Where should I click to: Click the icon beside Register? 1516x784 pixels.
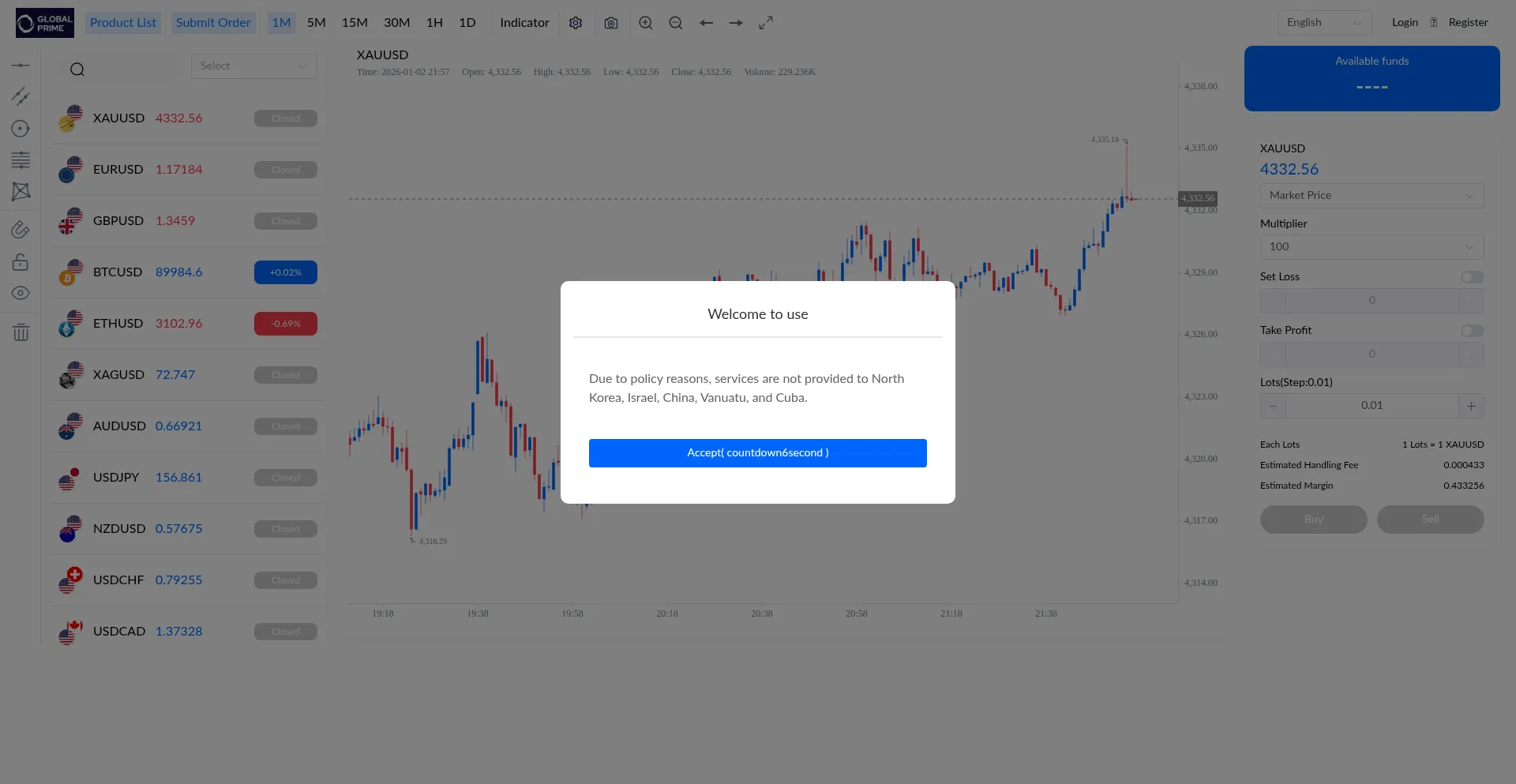point(1434,23)
